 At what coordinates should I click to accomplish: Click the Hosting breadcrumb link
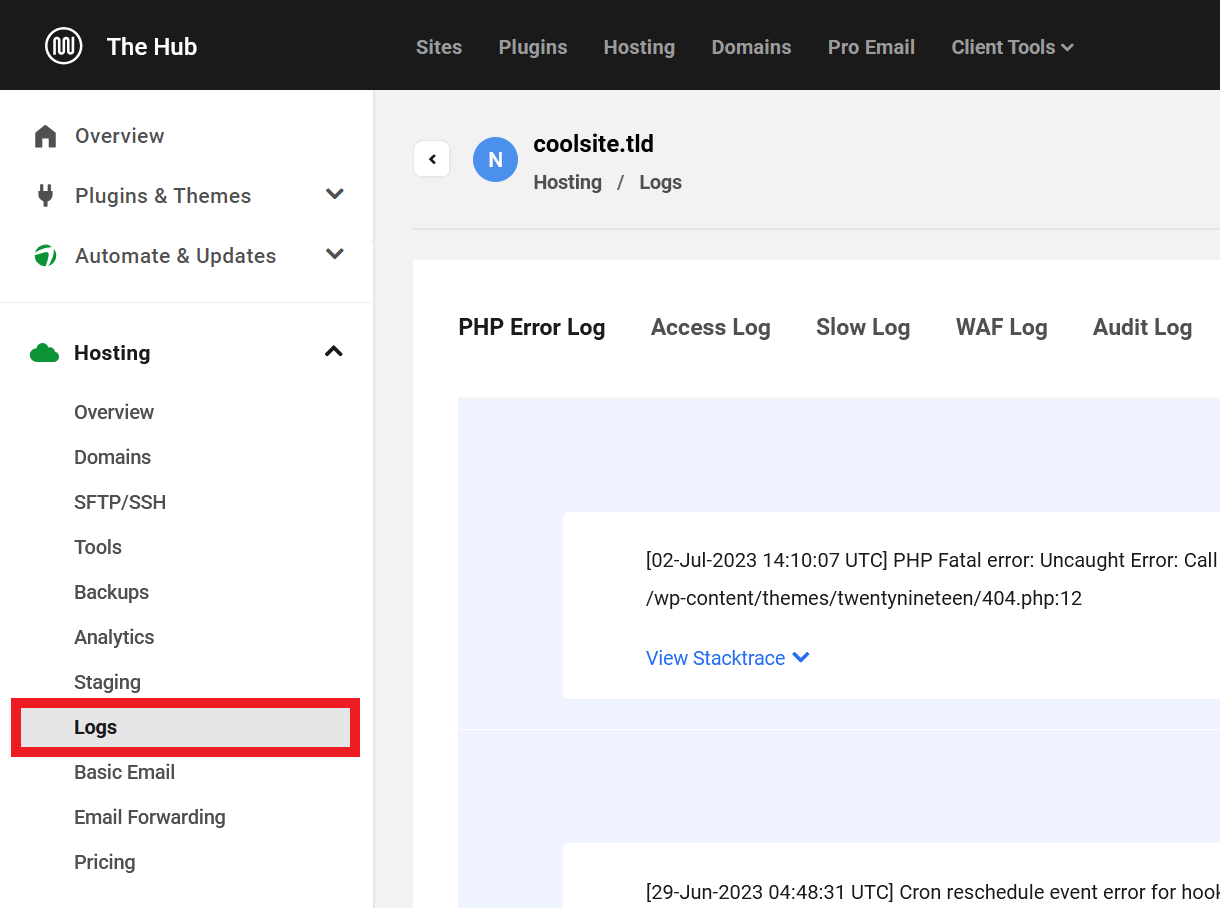(x=567, y=182)
